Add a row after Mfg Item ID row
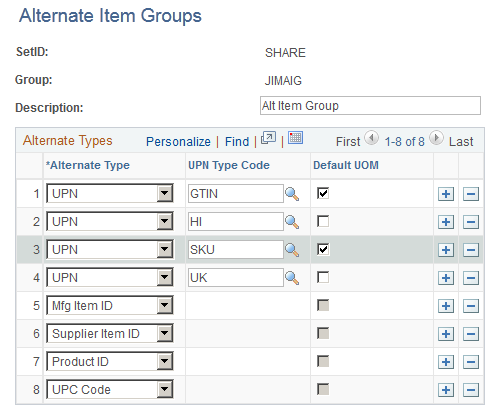498x417 pixels. click(x=446, y=306)
